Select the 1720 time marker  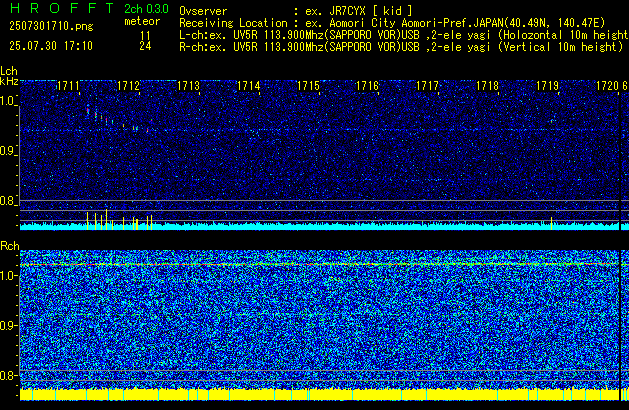pos(607,86)
